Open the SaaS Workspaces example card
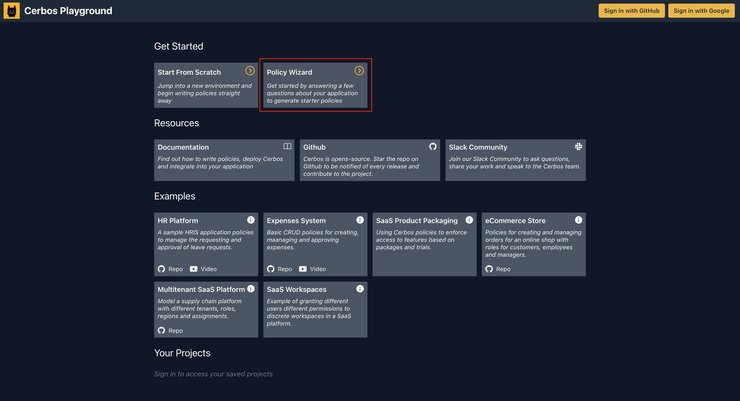The height and width of the screenshot is (401, 740). click(x=315, y=310)
